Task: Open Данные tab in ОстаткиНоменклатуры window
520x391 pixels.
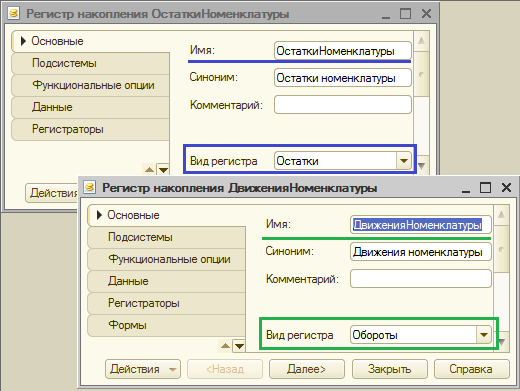Action: (91, 107)
